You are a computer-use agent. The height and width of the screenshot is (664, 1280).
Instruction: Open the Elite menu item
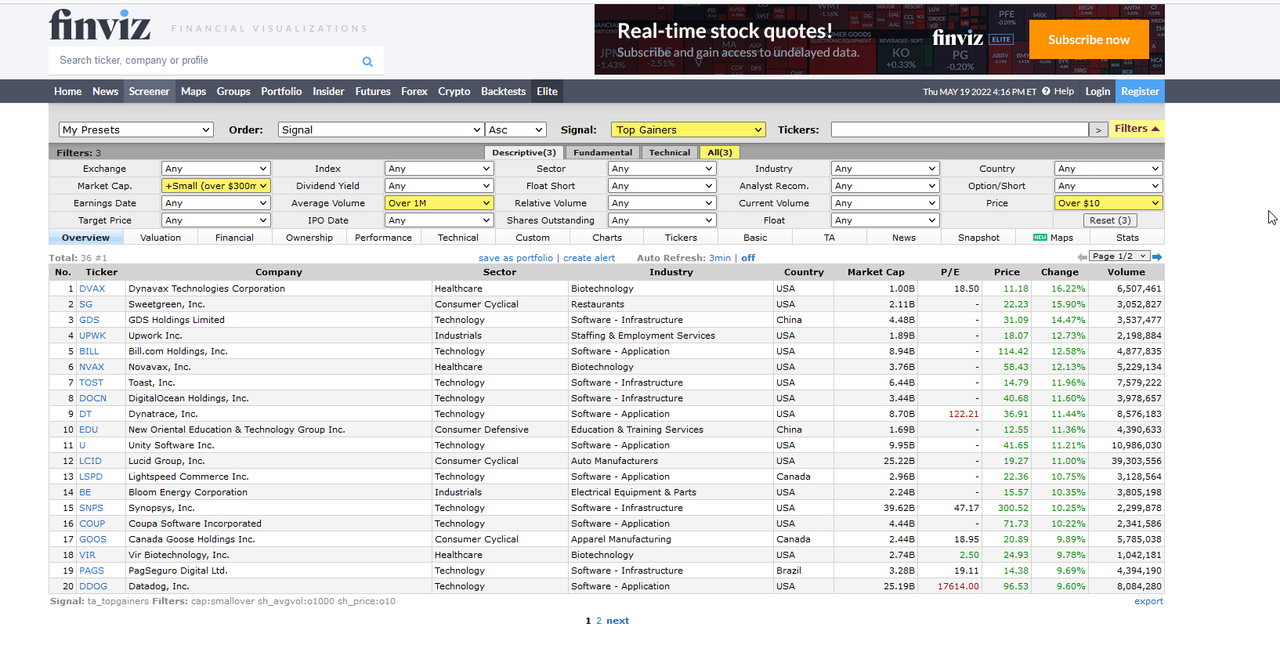pos(547,91)
